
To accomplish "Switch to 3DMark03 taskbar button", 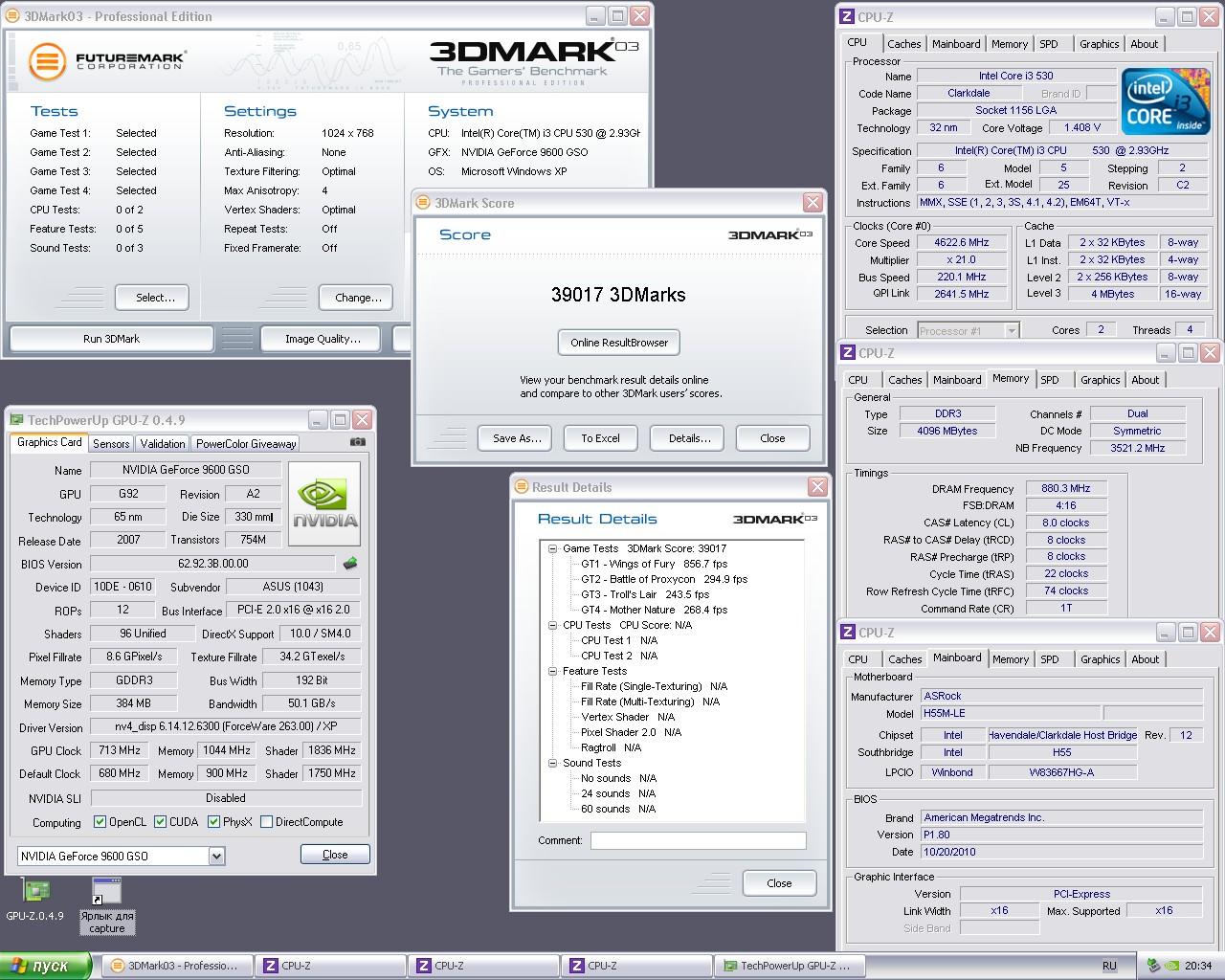I will [176, 966].
